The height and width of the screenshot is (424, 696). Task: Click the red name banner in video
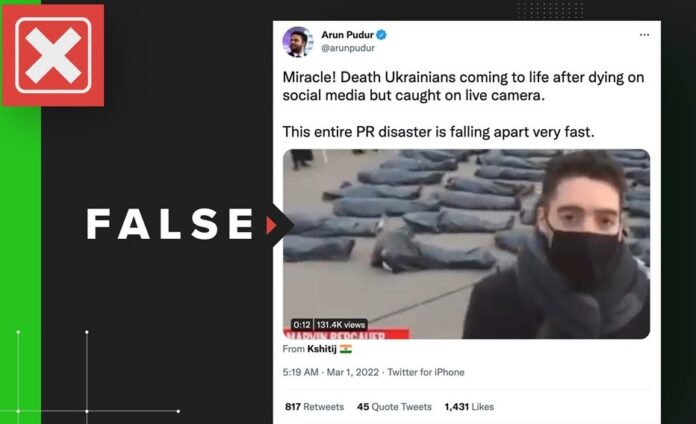pyautogui.click(x=346, y=334)
